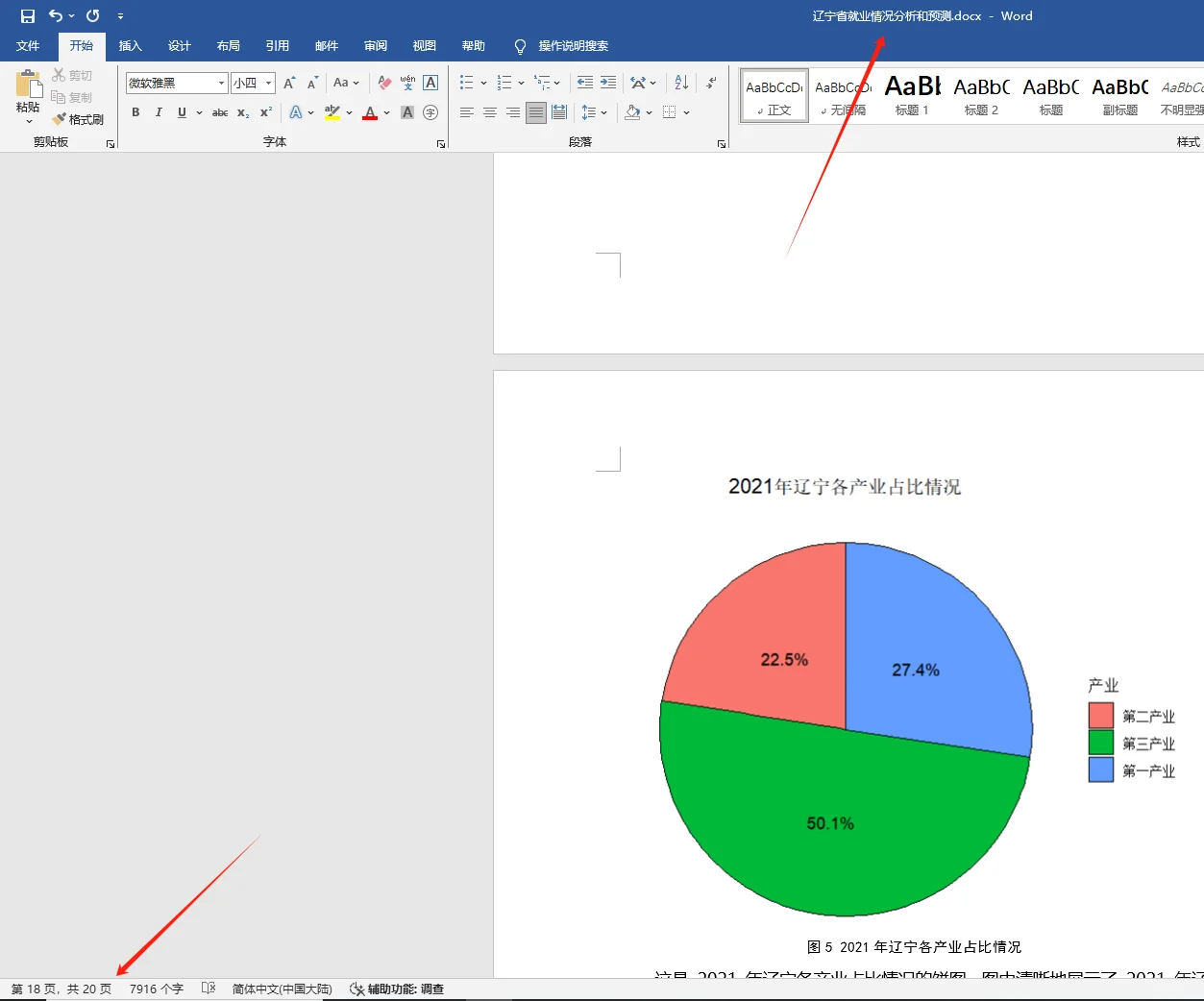Open the font name dropdown
The width and height of the screenshot is (1204, 1001).
coord(220,83)
